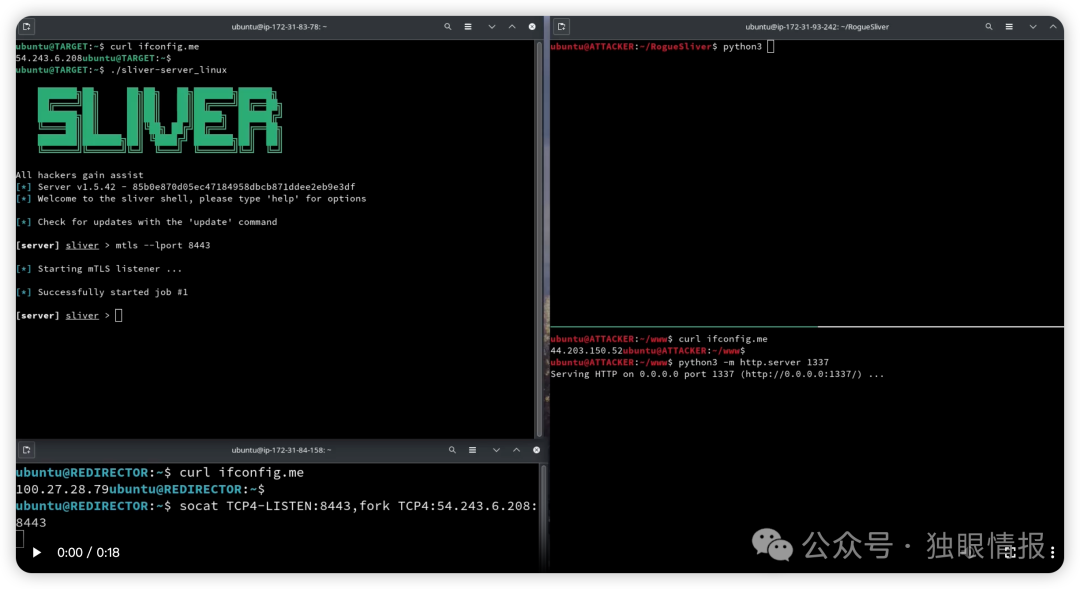Click the command 'mtls --lport 8443'
This screenshot has width=1080, height=589.
(163, 245)
